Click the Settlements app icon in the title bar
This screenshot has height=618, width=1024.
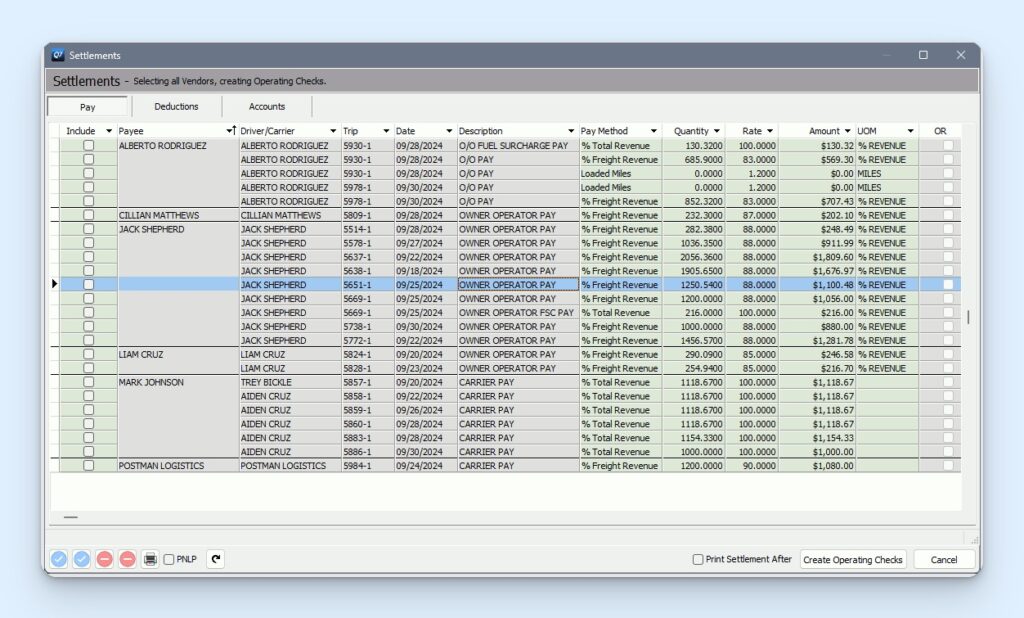[x=58, y=56]
